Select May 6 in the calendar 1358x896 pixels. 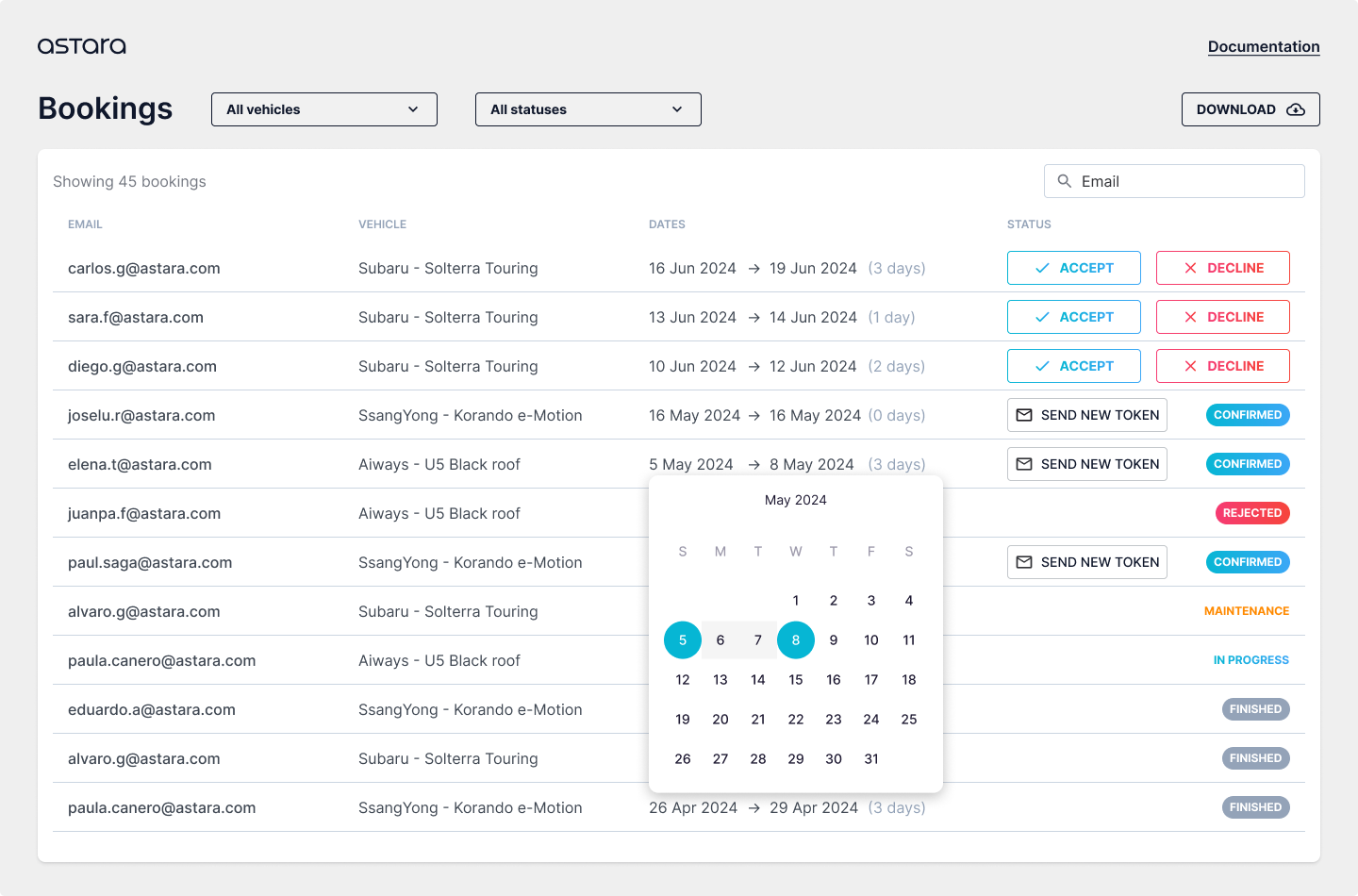coord(720,639)
